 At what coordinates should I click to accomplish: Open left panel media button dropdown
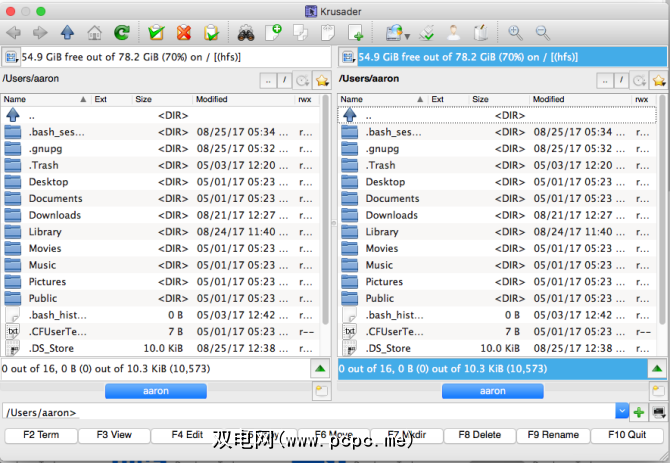[11, 57]
